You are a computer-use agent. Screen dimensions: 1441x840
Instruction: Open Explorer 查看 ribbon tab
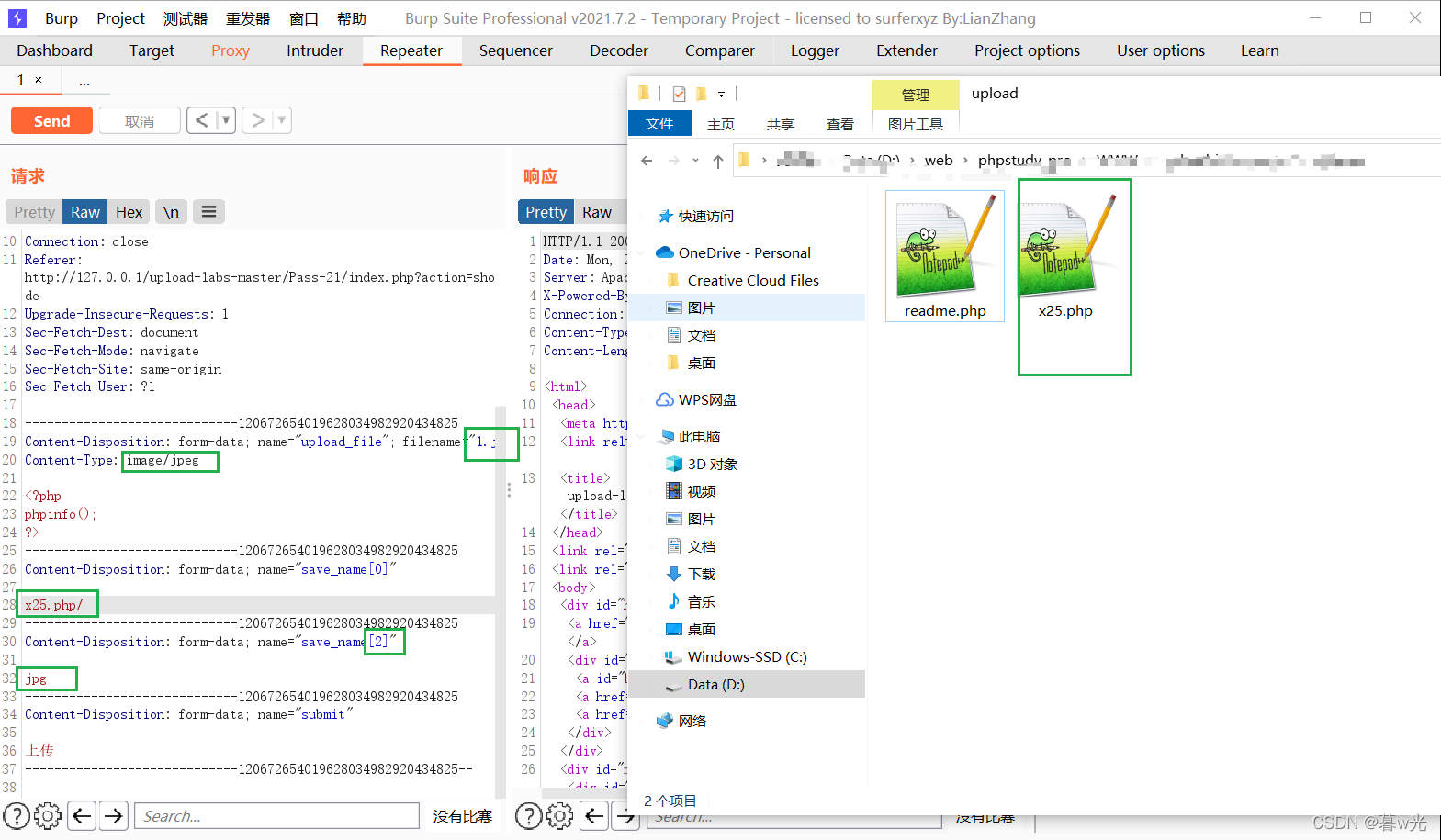[840, 124]
